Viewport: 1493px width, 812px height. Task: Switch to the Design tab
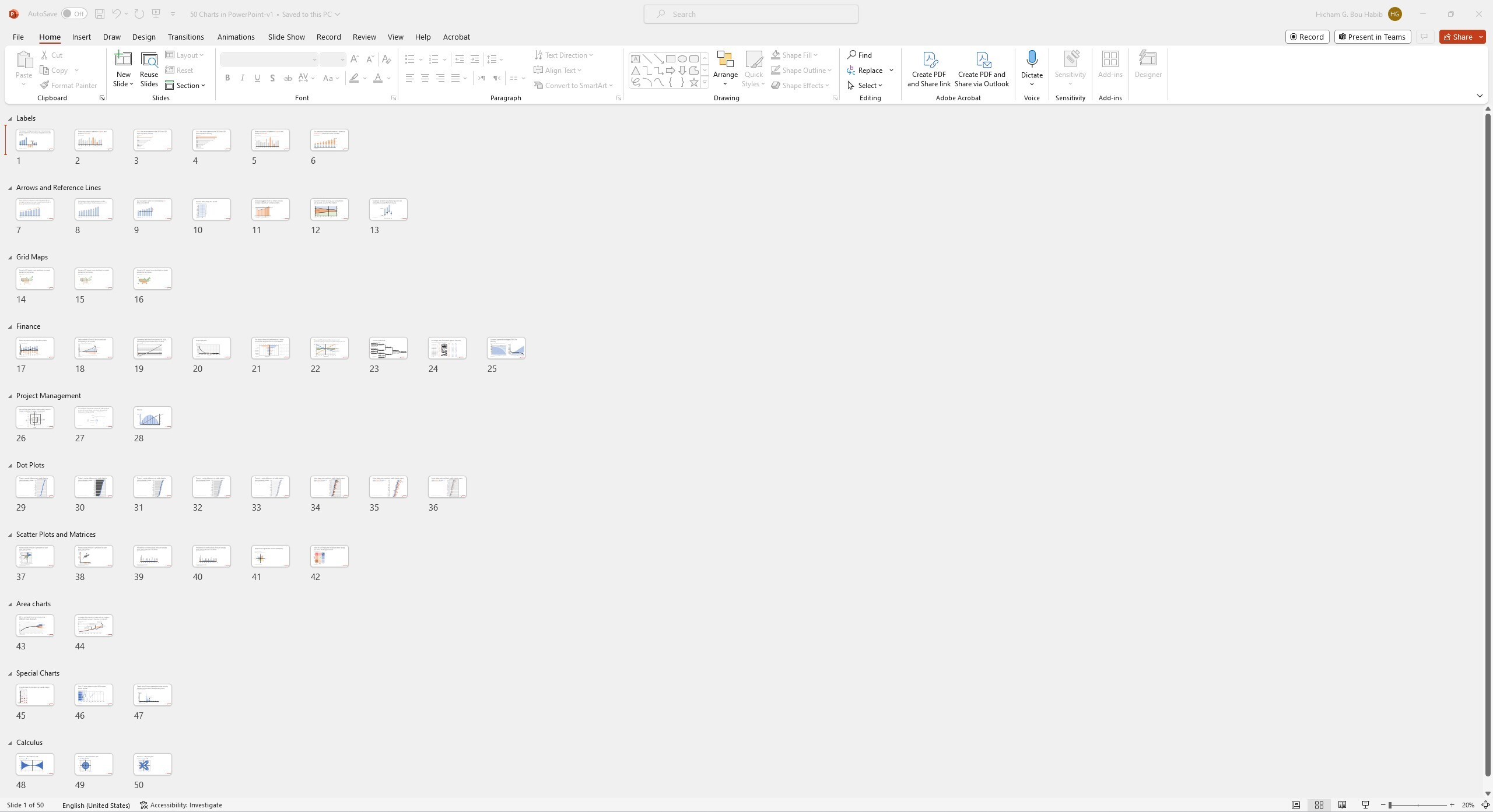tap(143, 37)
